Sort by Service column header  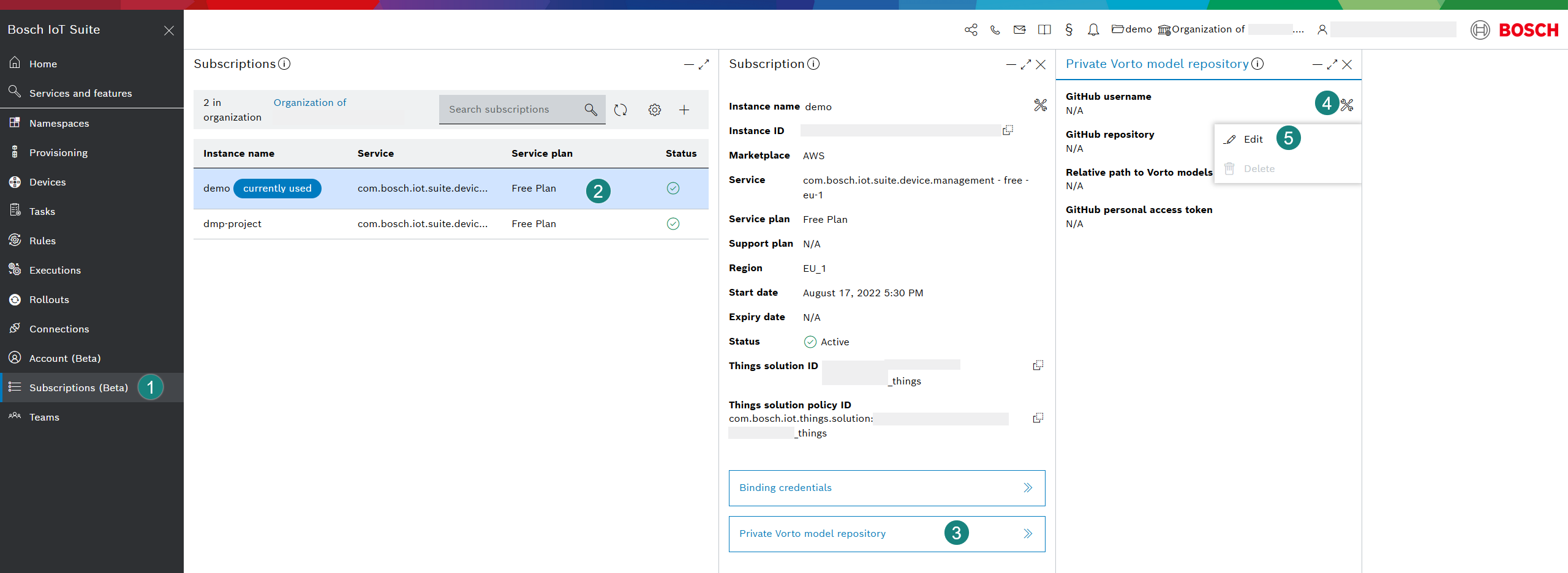[375, 154]
